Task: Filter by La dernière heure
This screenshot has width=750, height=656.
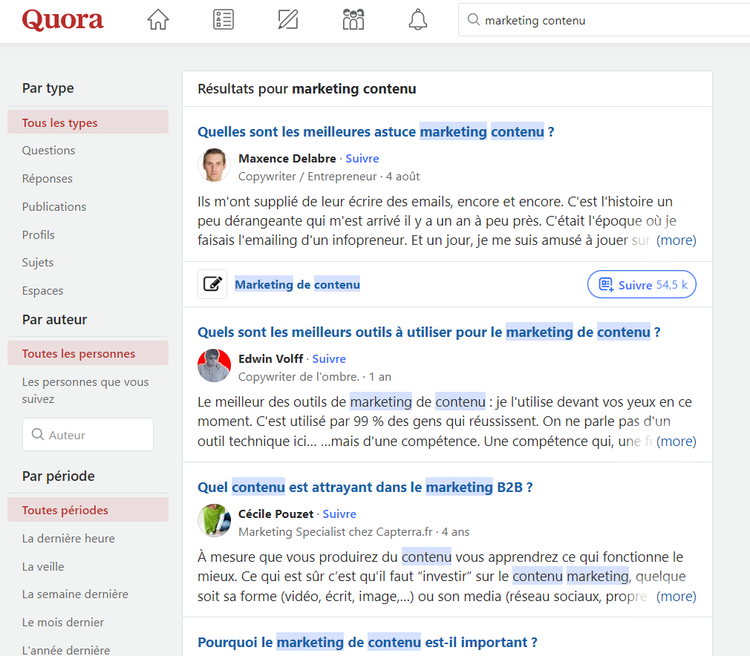Action: [x=68, y=538]
